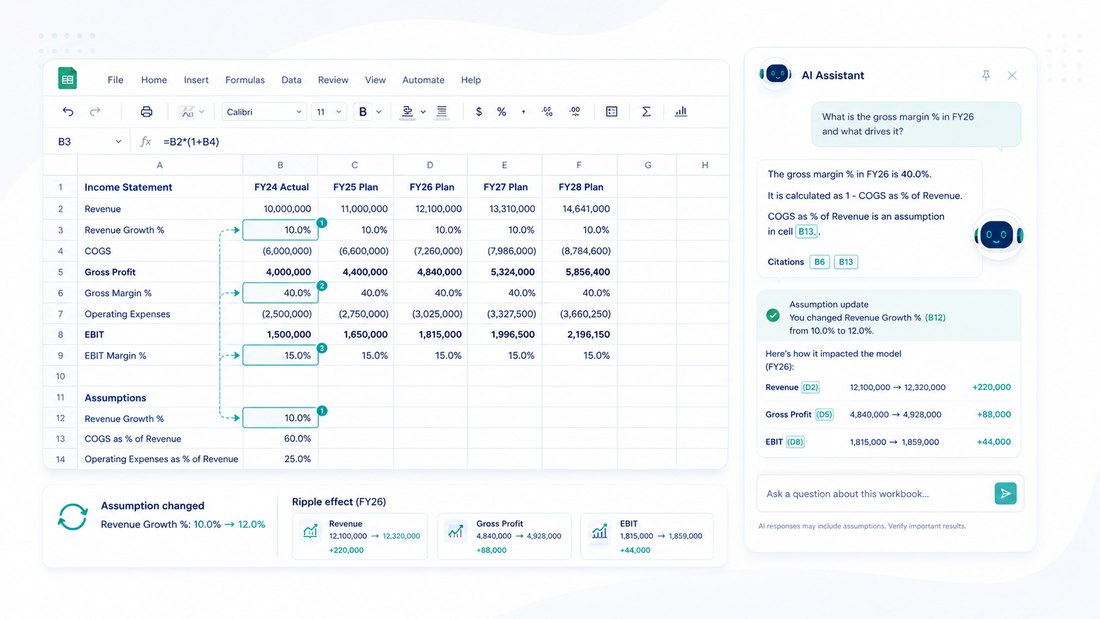Screen dimensions: 1100x619
Task: Select cell B3 Revenue Growth 10.0%
Action: (280, 229)
